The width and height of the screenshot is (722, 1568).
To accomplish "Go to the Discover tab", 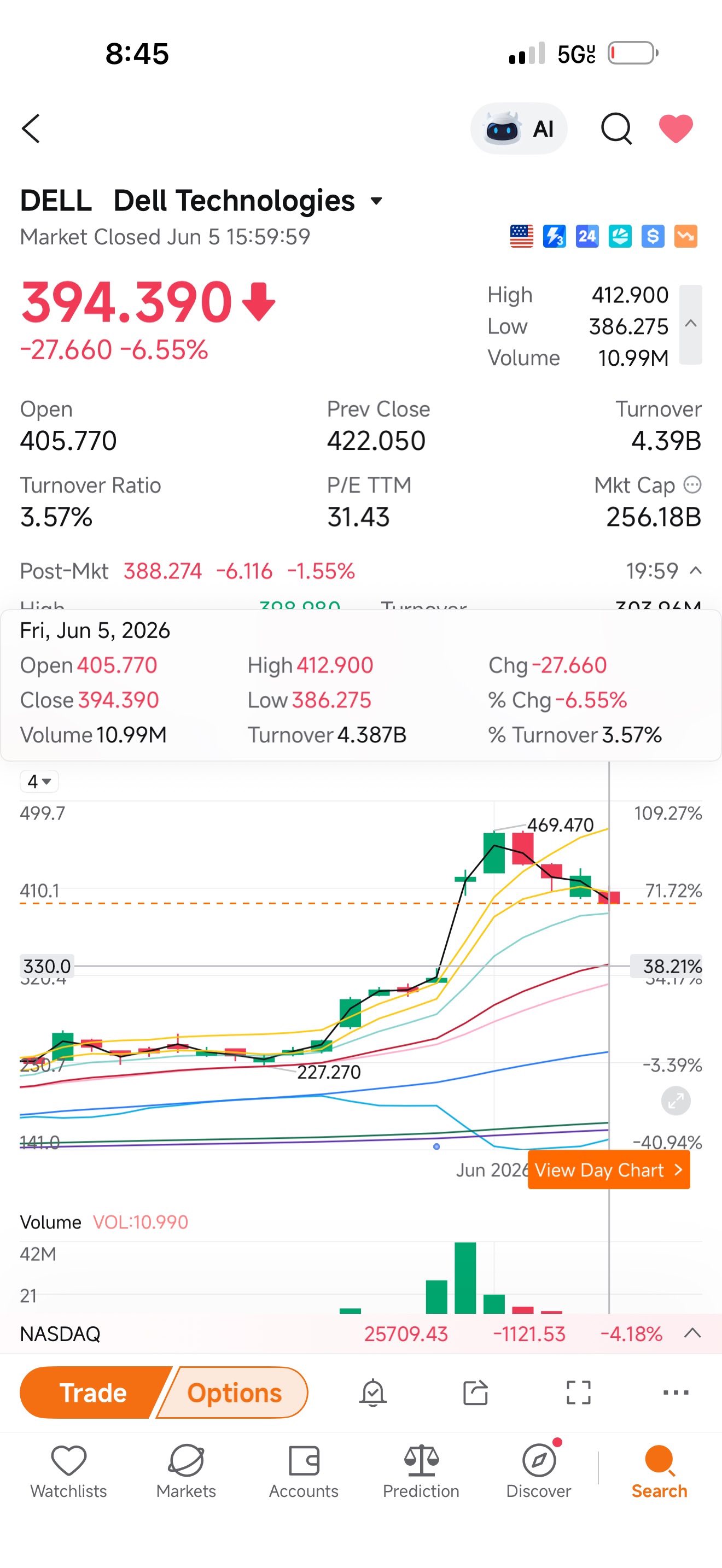I will (x=539, y=1471).
